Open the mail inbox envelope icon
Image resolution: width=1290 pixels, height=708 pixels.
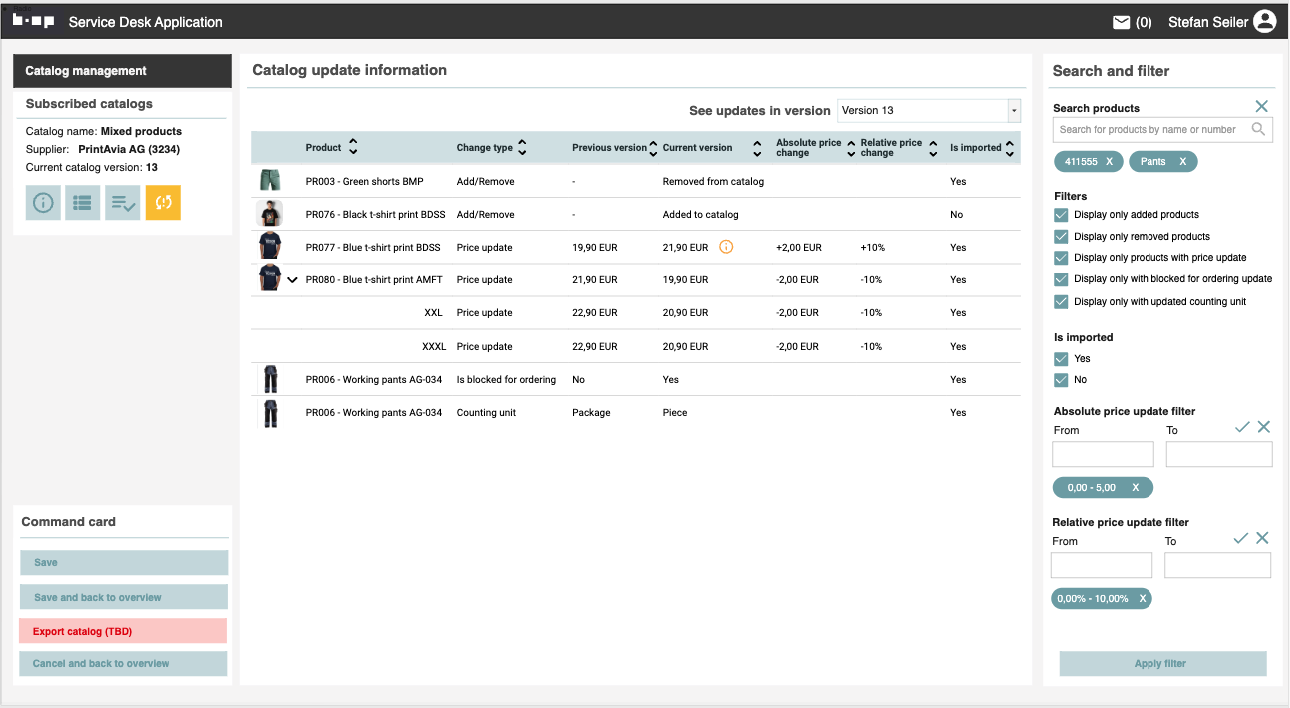click(x=1122, y=22)
